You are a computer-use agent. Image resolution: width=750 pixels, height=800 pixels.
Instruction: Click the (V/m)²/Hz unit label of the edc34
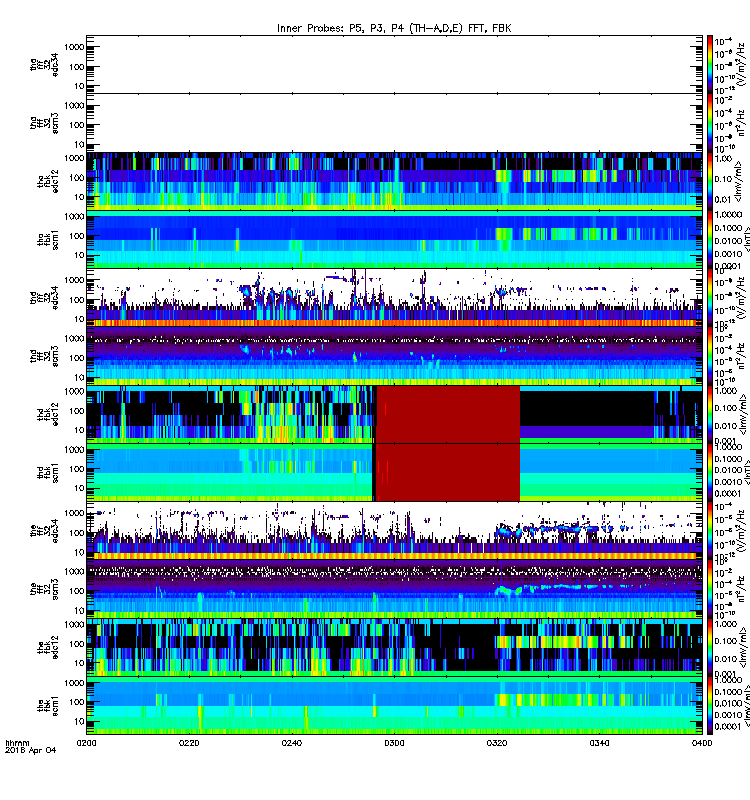(743, 531)
